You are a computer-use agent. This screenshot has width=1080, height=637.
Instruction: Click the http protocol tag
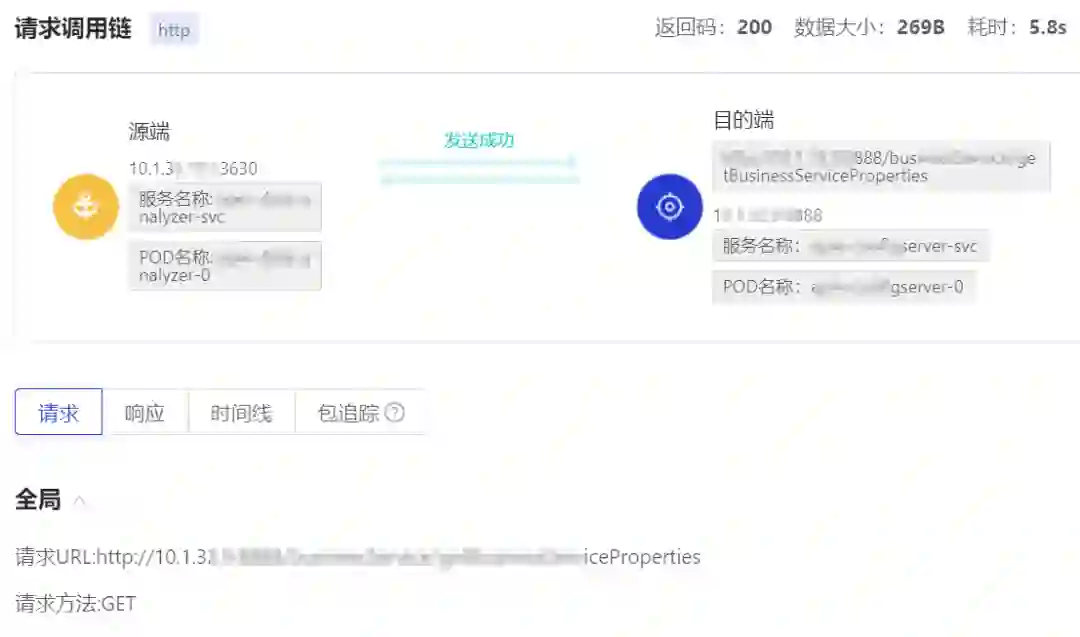[x=174, y=30]
